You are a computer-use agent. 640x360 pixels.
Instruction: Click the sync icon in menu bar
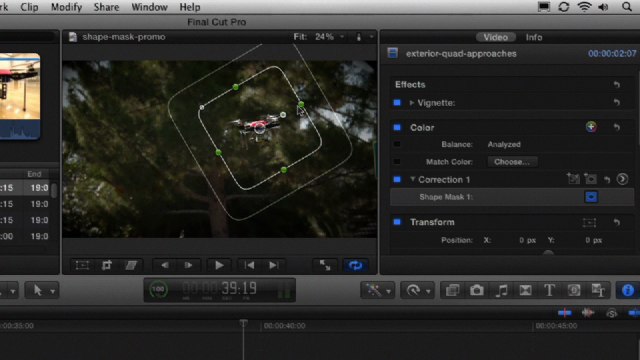point(564,7)
